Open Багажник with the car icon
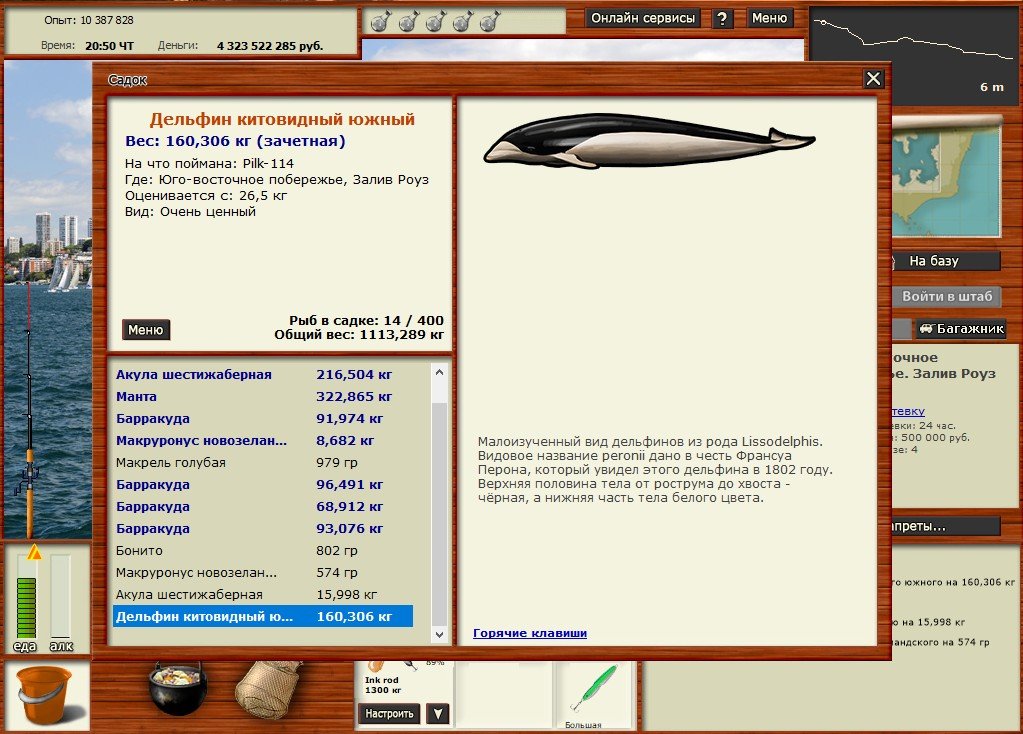The height and width of the screenshot is (734, 1023). tap(960, 329)
